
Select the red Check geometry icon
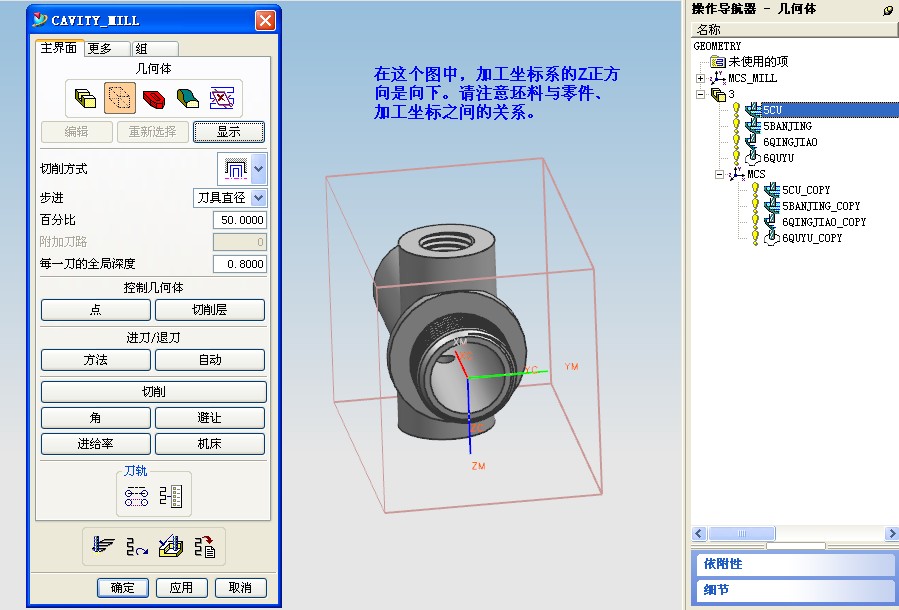point(153,99)
